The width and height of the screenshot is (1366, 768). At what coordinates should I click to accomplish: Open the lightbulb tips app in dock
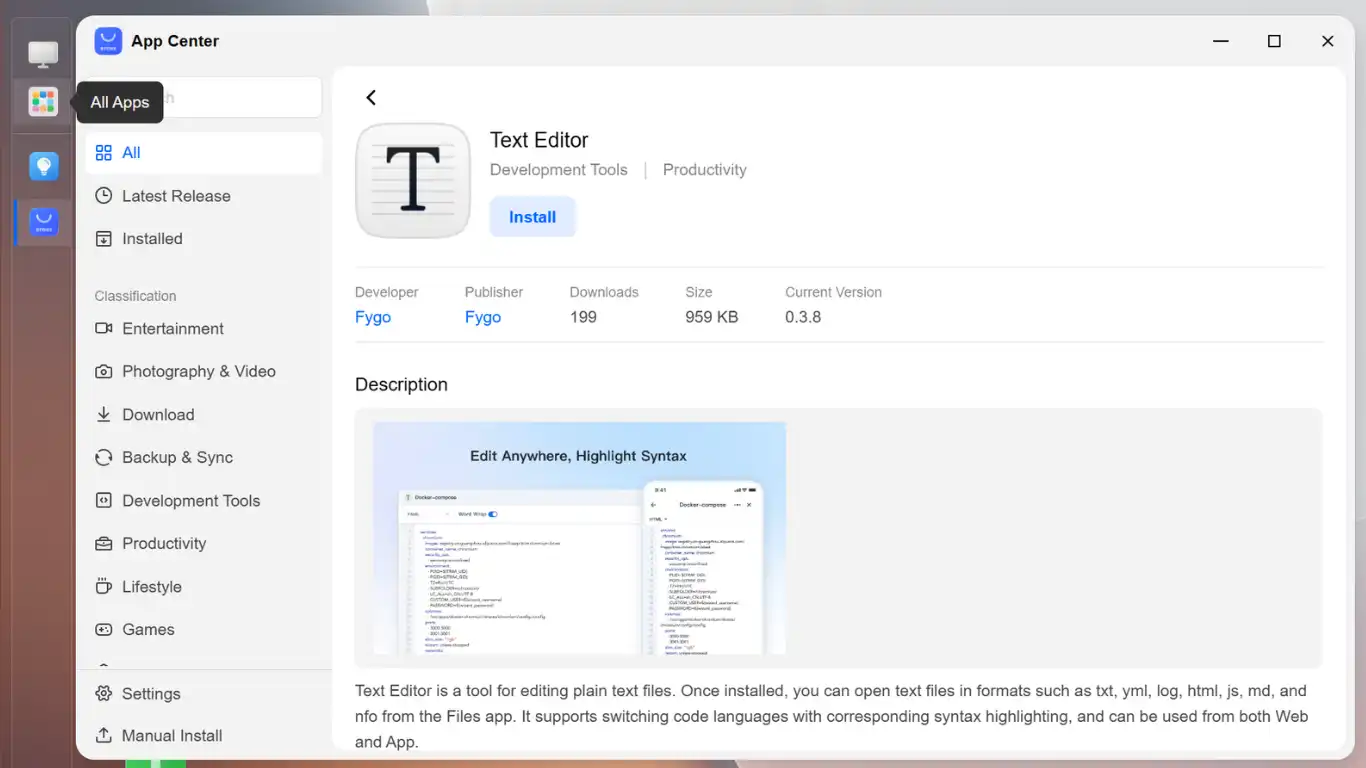click(43, 166)
